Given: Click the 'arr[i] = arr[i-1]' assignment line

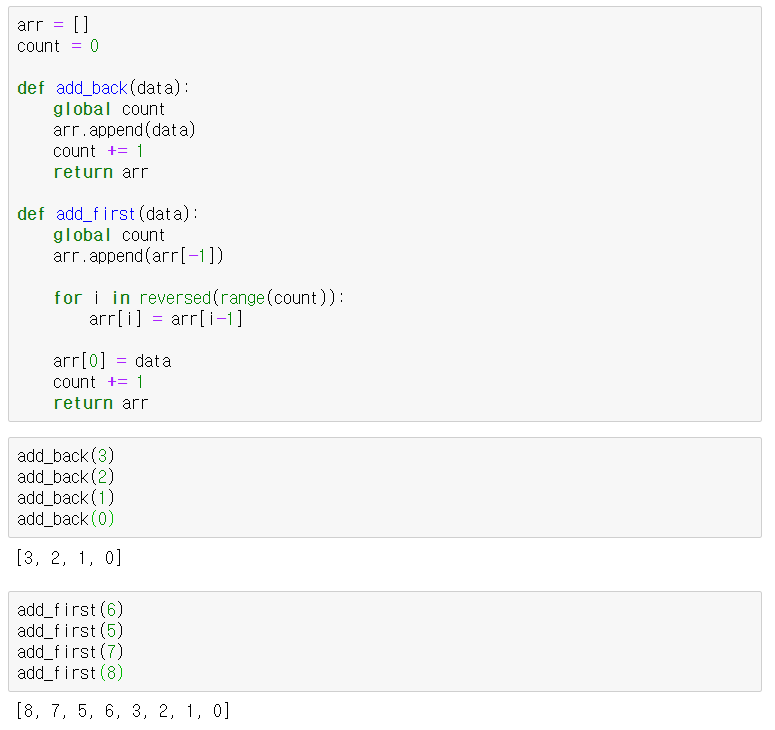Looking at the screenshot, I should click(x=166, y=319).
